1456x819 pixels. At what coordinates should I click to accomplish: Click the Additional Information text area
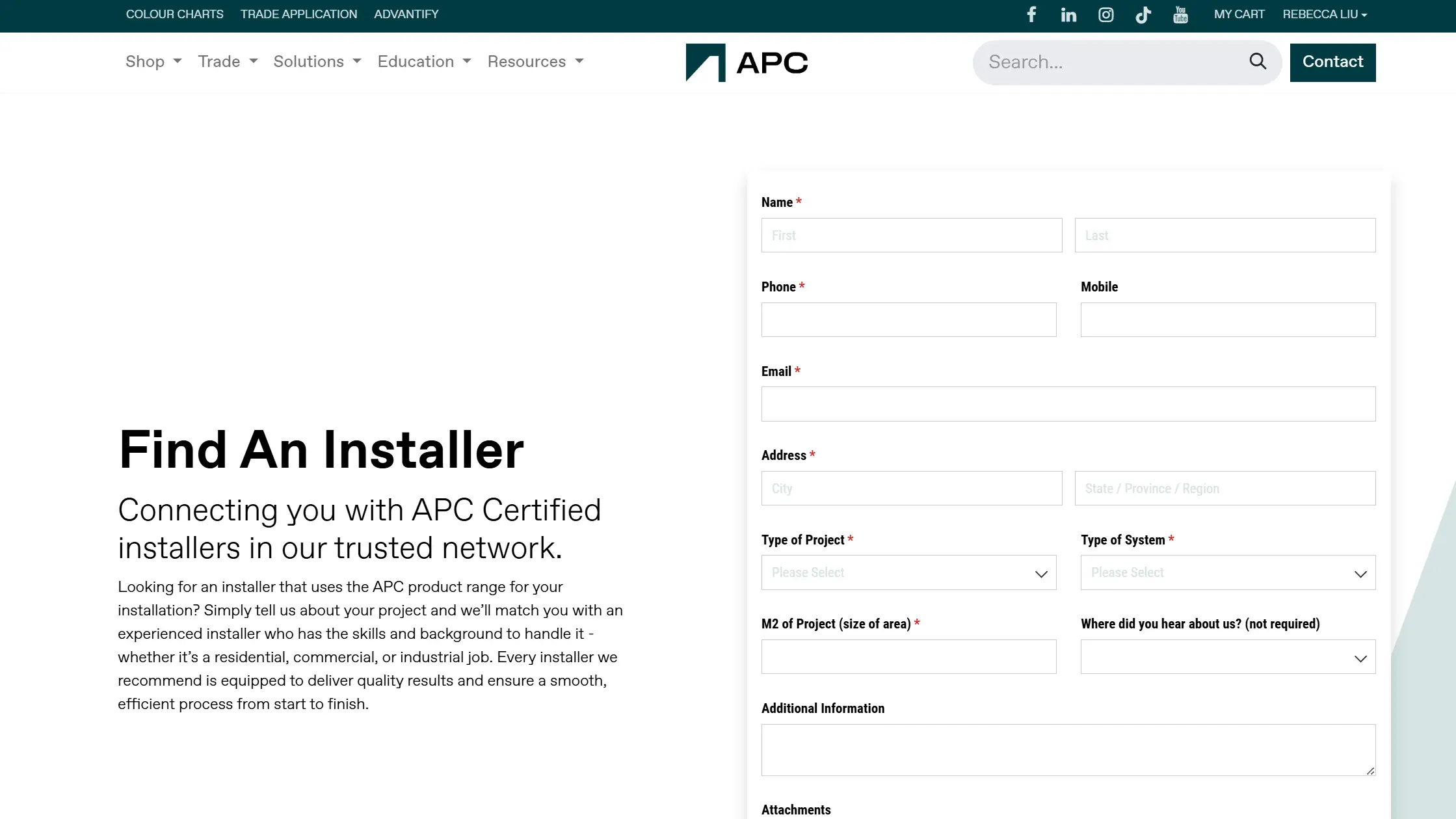point(1068,749)
